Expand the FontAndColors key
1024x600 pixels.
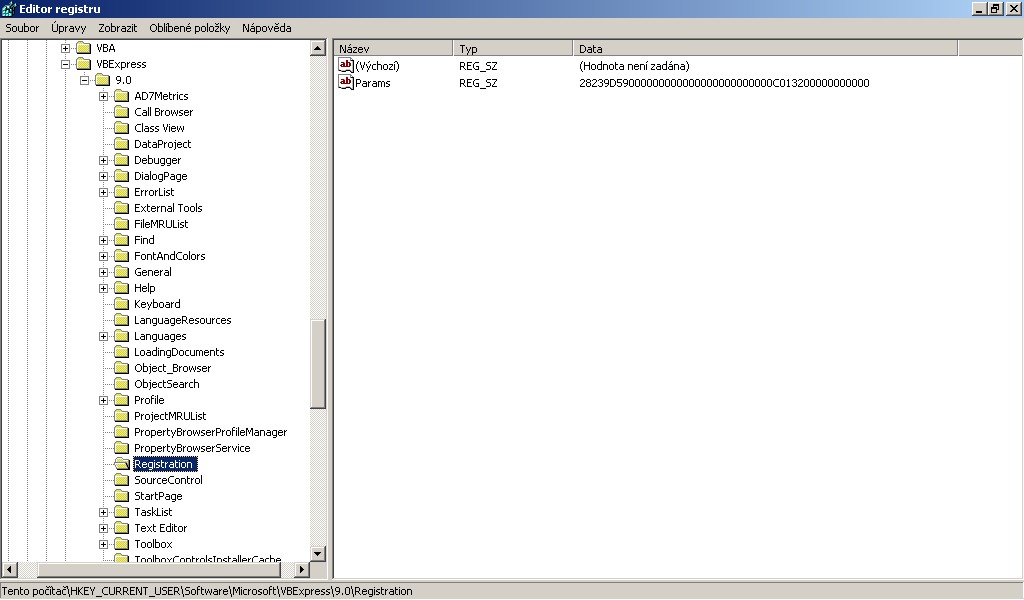point(103,256)
